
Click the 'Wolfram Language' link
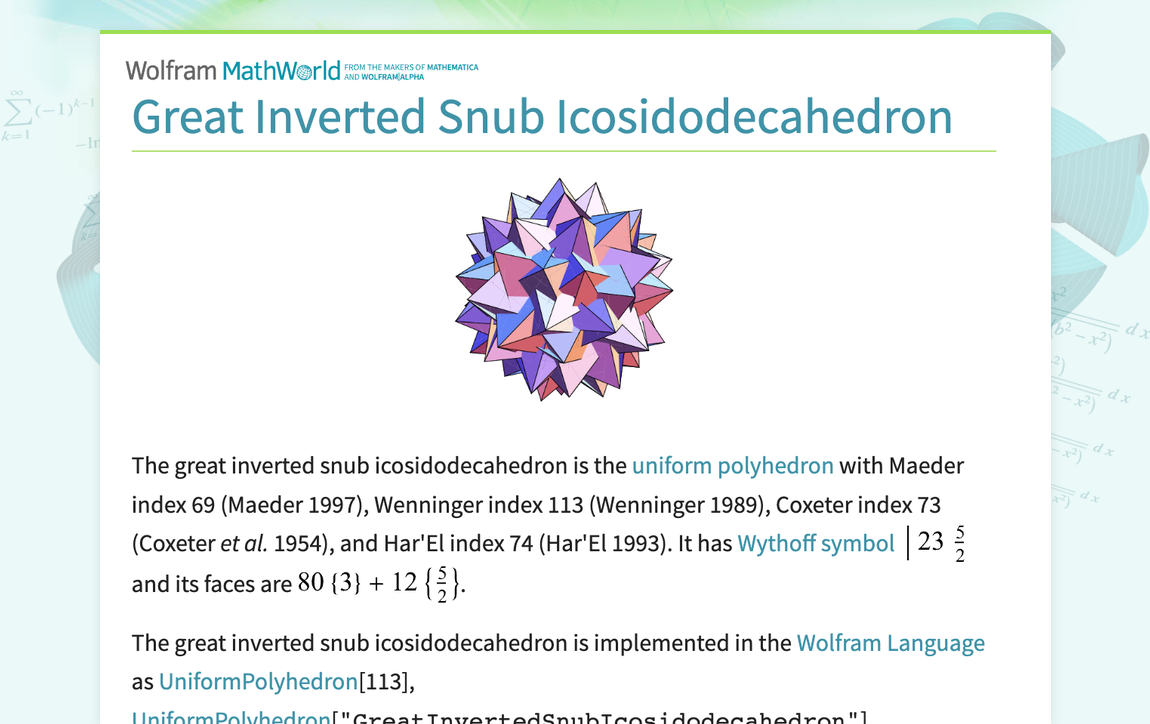[890, 643]
